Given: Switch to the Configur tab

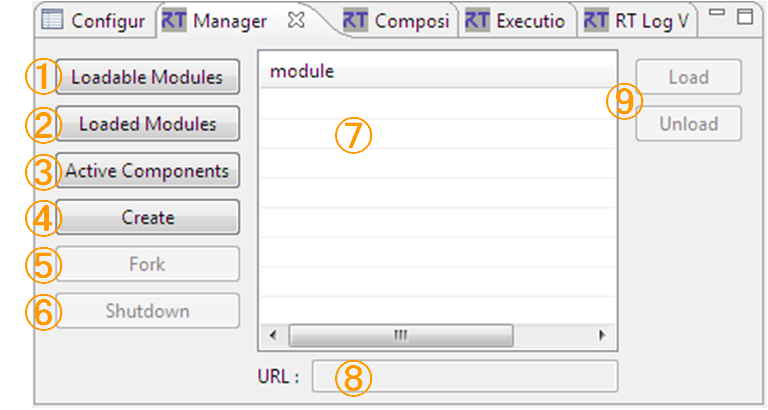Looking at the screenshot, I should click(x=93, y=21).
